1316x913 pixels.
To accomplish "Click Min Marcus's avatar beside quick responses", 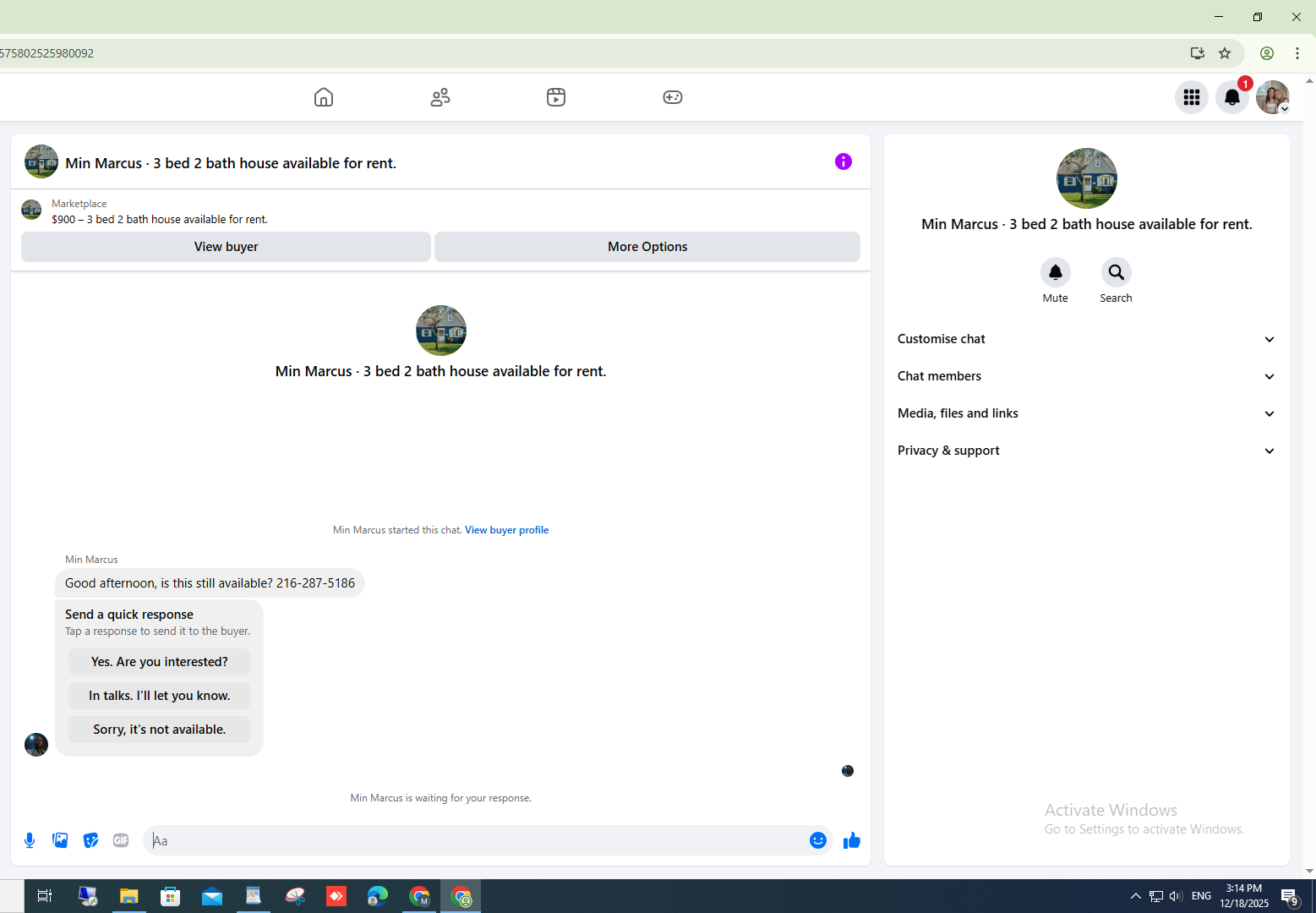I will tap(36, 745).
